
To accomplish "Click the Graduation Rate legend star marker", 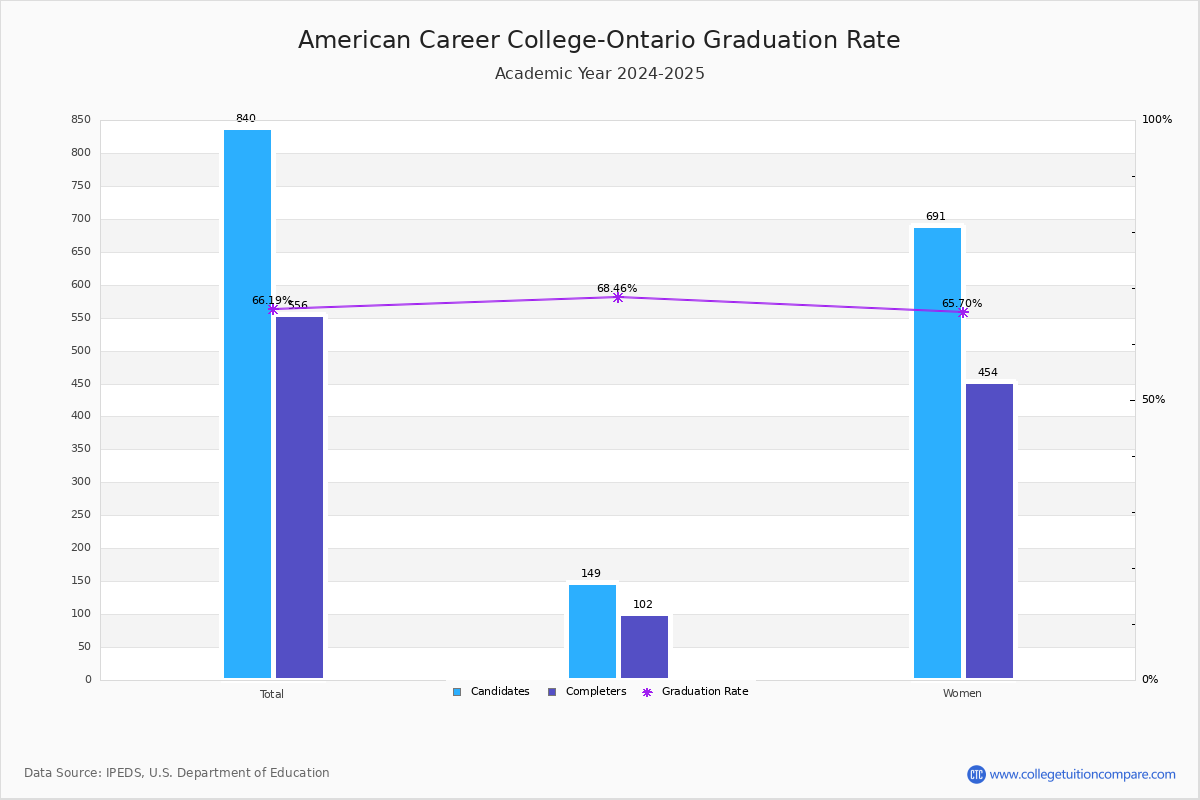I will (647, 692).
